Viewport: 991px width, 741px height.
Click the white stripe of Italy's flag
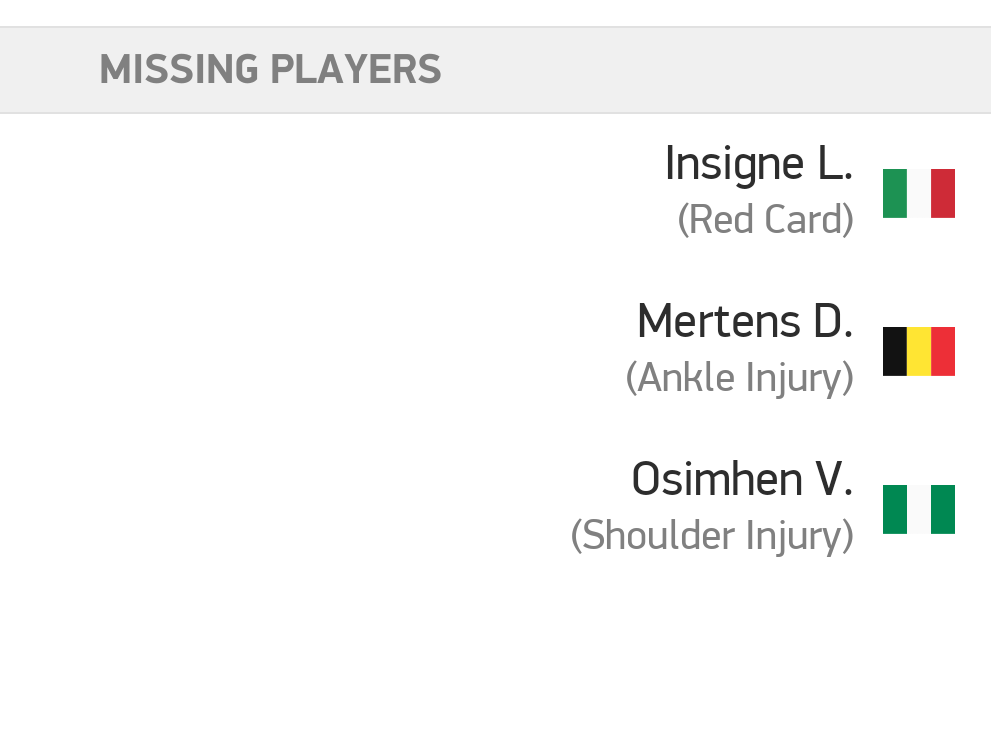pyautogui.click(x=918, y=193)
